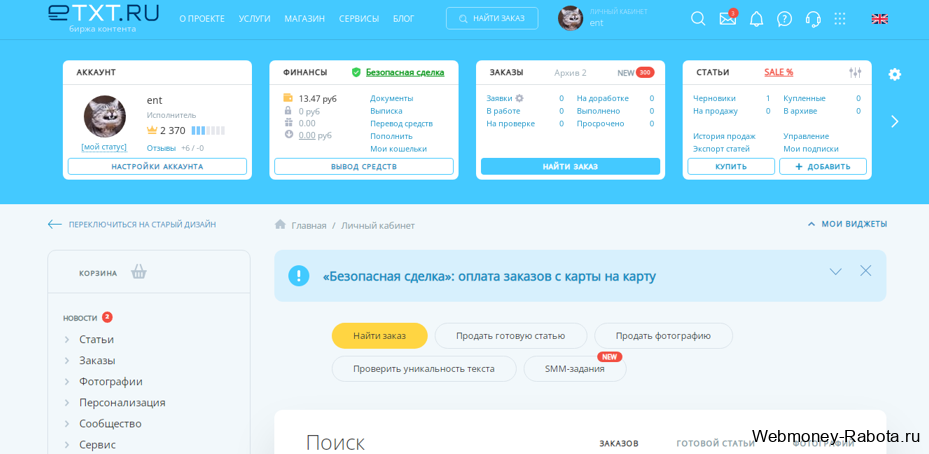929x454 pixels.
Task: Click the gear icon next to Заявки
Action: [520, 98]
